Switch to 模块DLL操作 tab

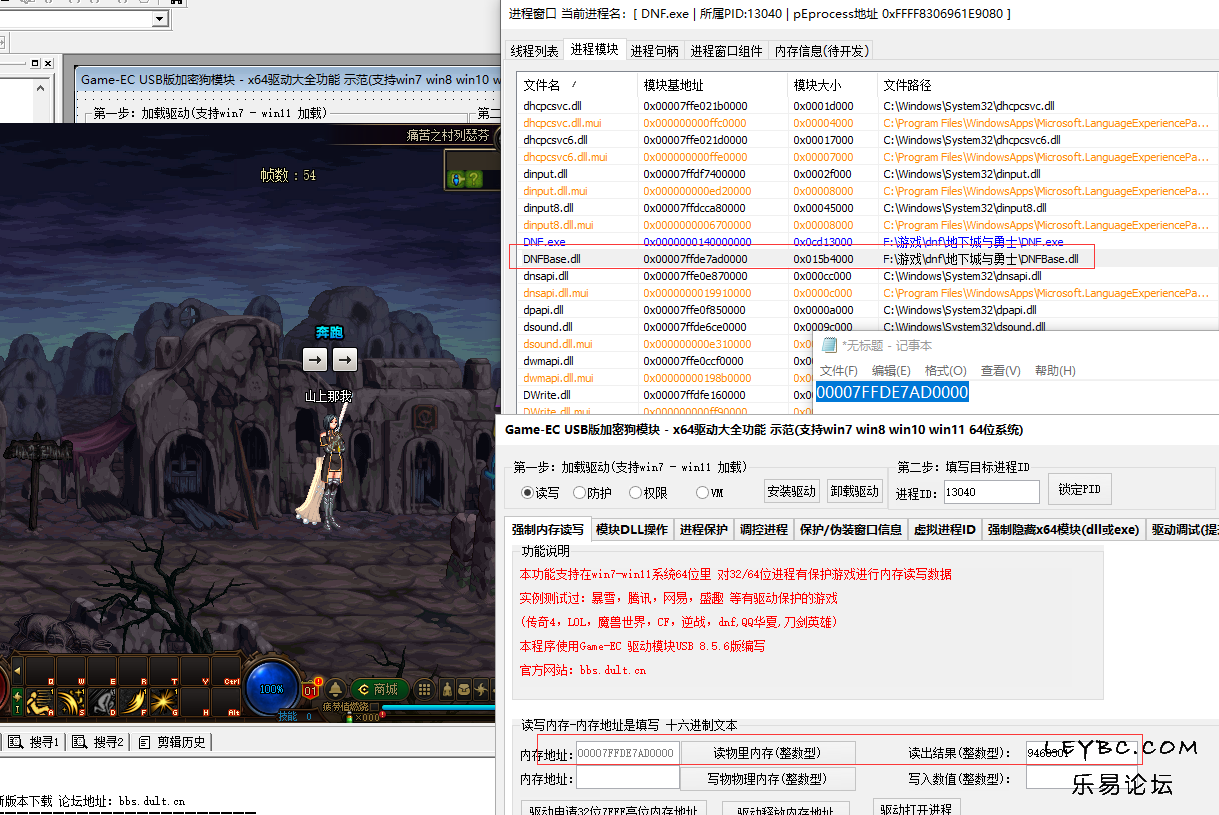[631, 529]
